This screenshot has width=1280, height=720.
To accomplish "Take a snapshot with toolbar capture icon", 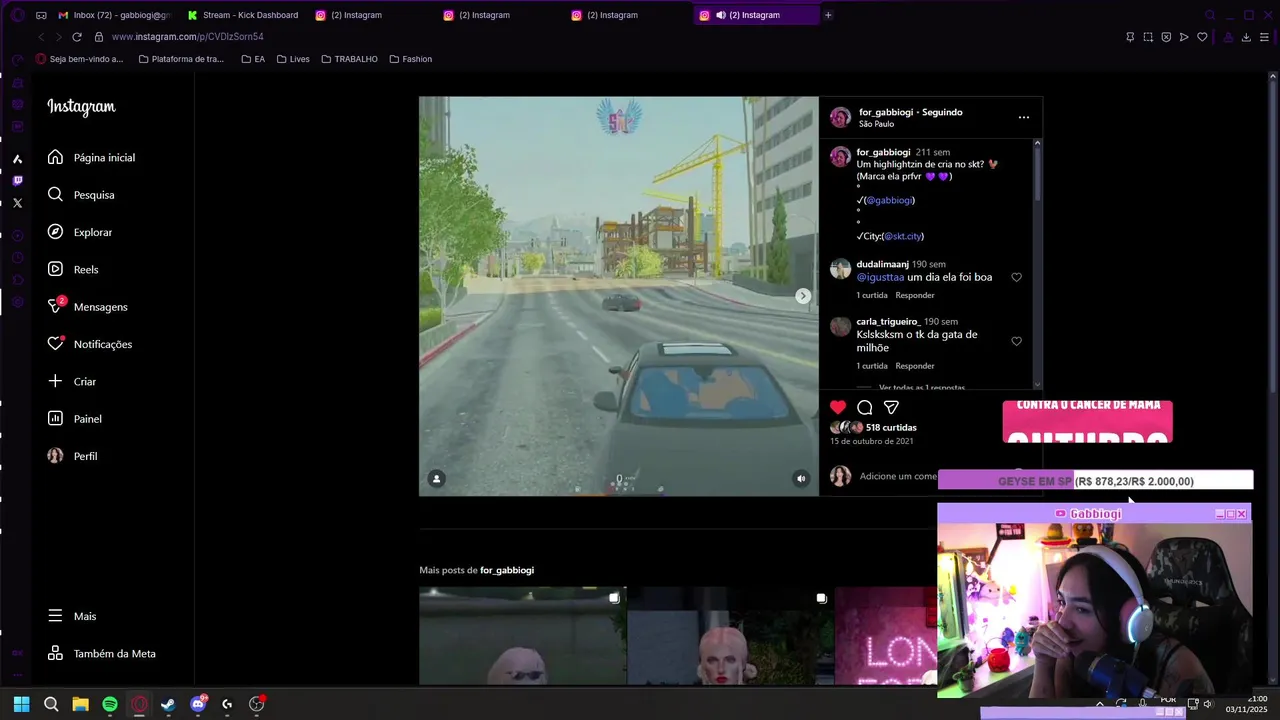I will [1148, 37].
